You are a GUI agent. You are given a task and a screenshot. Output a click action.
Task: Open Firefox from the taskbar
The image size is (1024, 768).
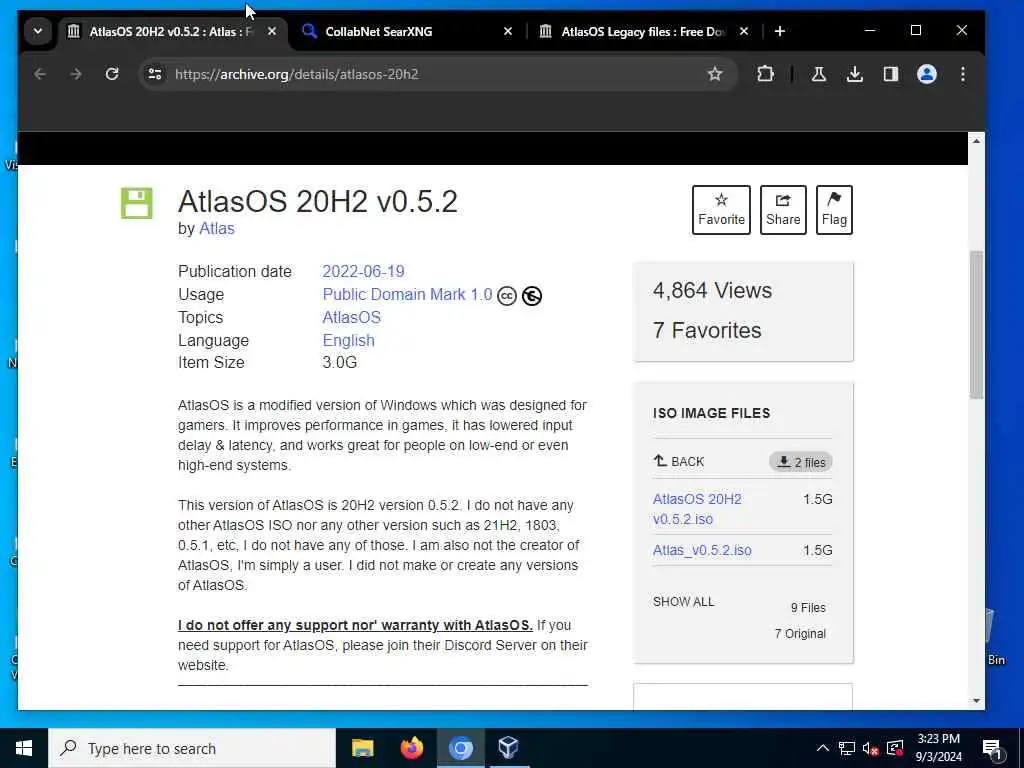point(411,748)
